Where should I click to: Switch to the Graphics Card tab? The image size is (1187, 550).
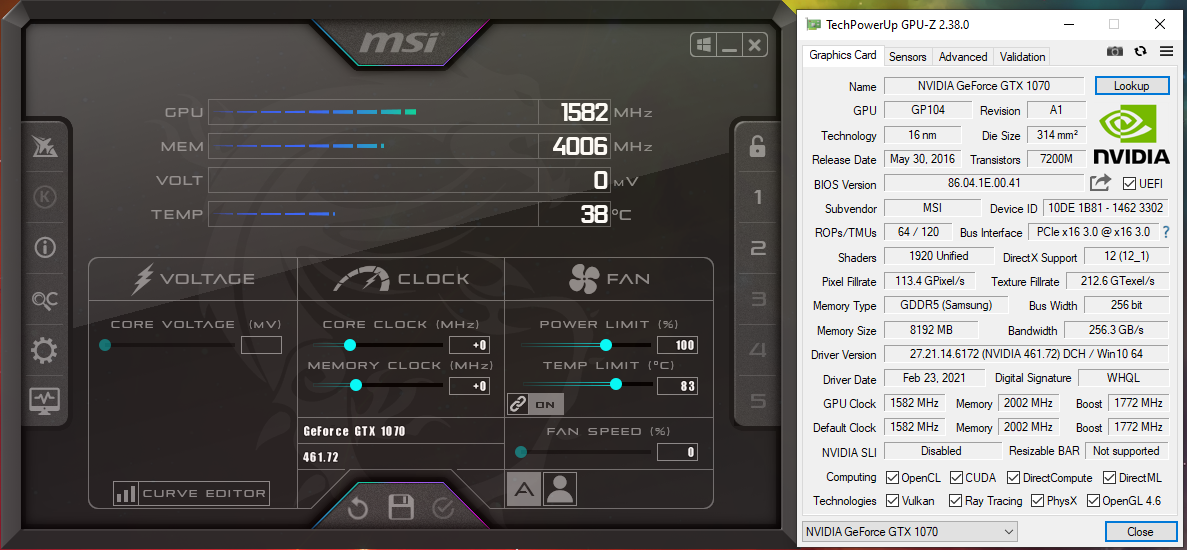[843, 55]
